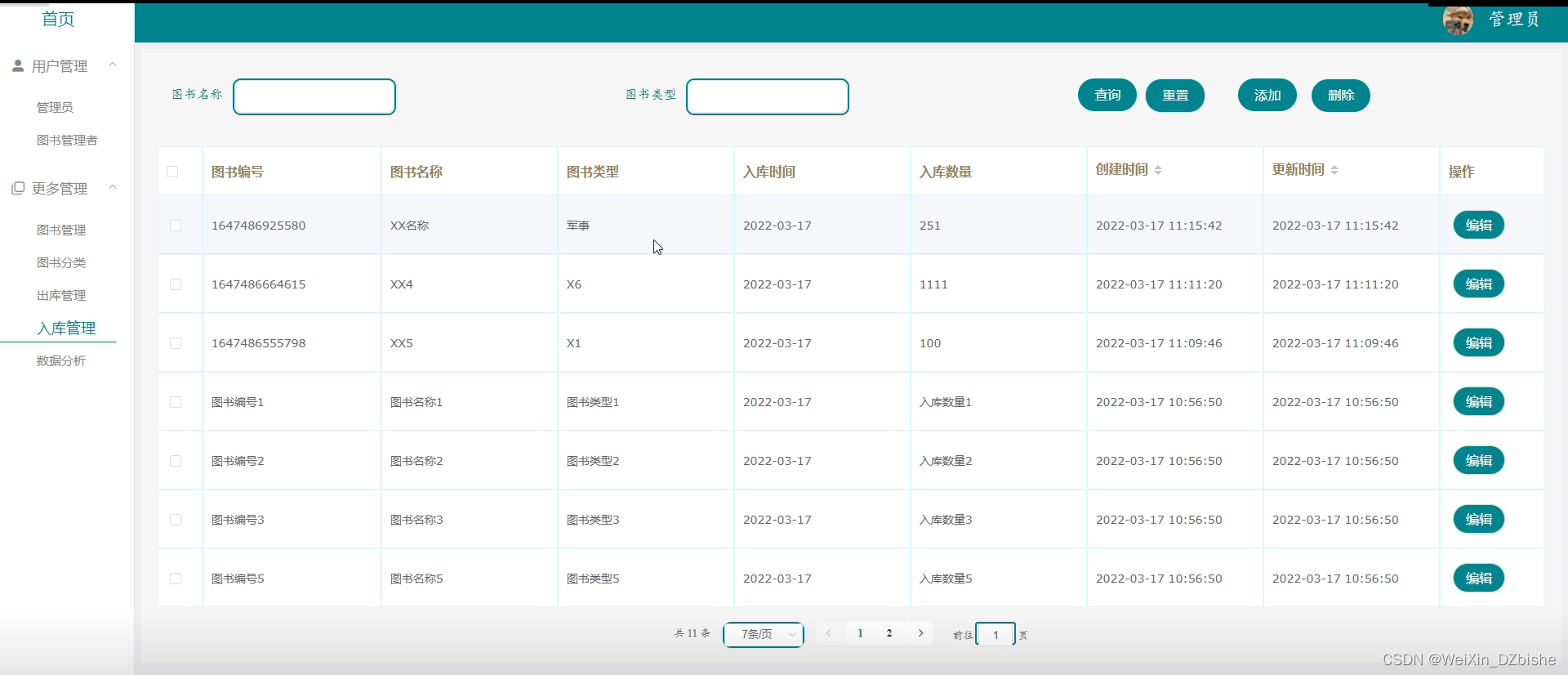Focus the 图书类型 search field
Viewport: 1568px width, 675px height.
768,96
